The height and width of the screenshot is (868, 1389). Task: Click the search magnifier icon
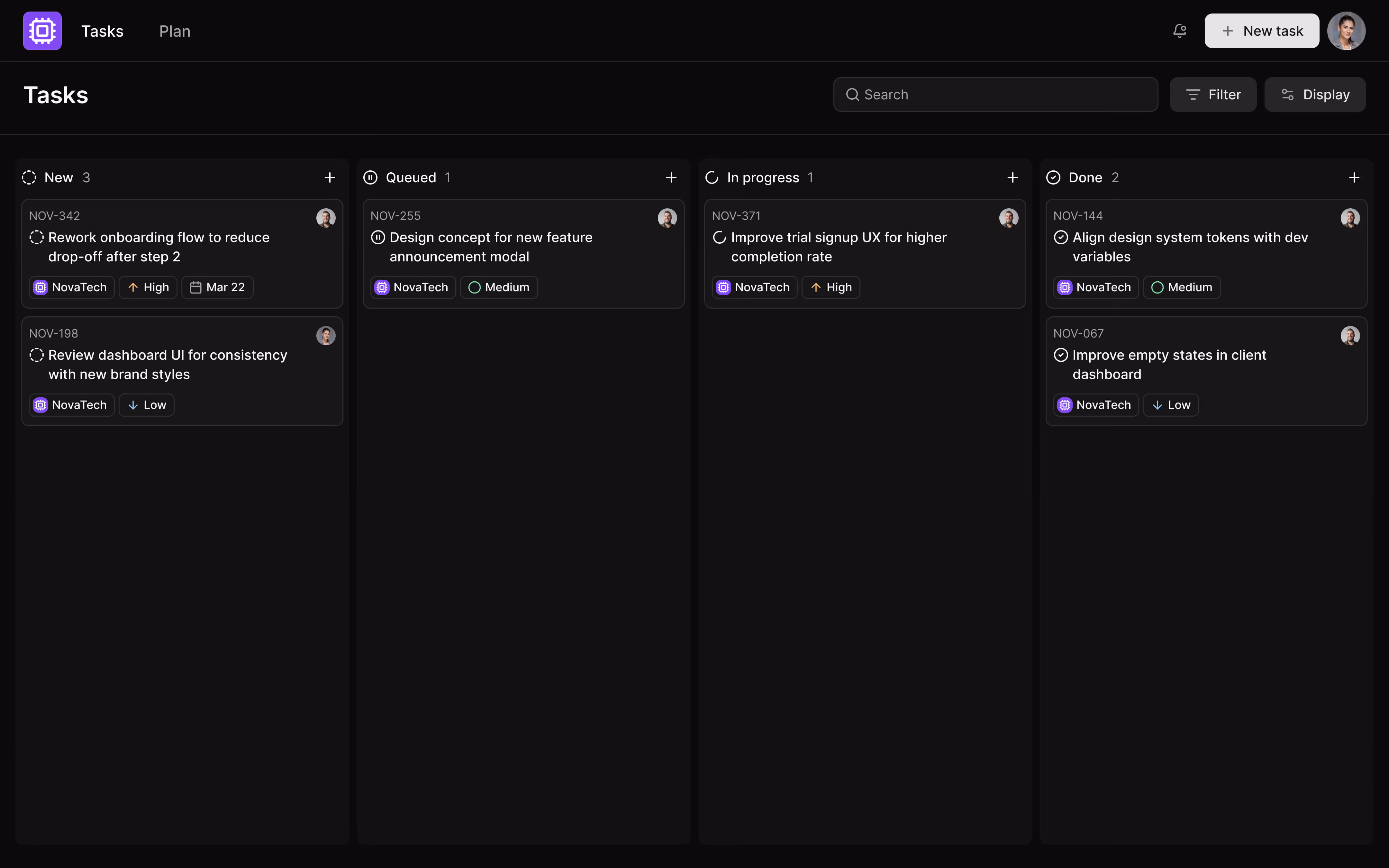click(853, 94)
